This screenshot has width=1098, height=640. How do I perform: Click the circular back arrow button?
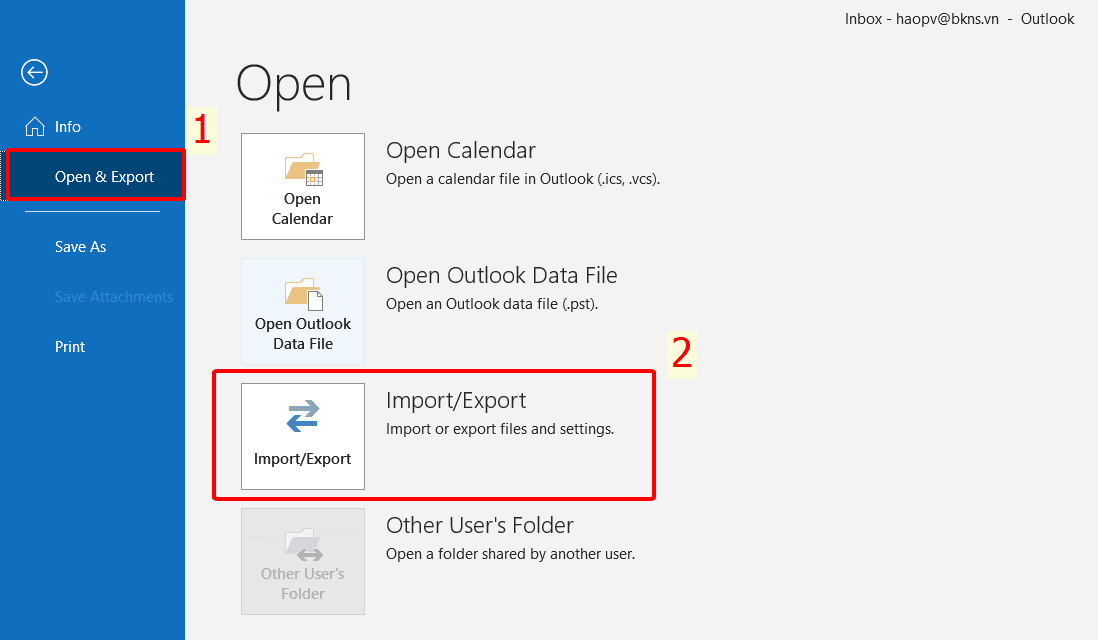34,72
